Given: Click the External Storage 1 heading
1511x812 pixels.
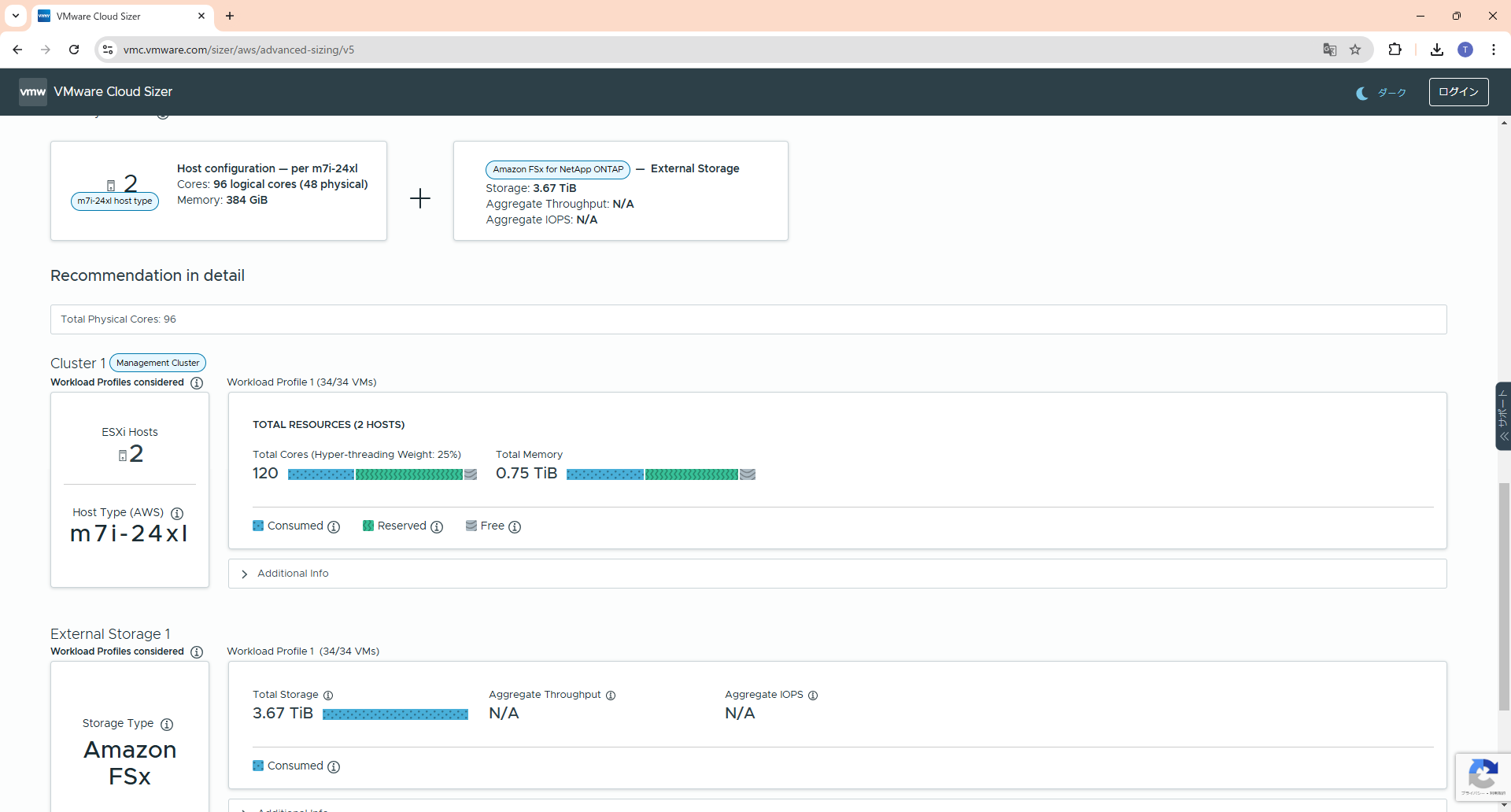Looking at the screenshot, I should (110, 634).
